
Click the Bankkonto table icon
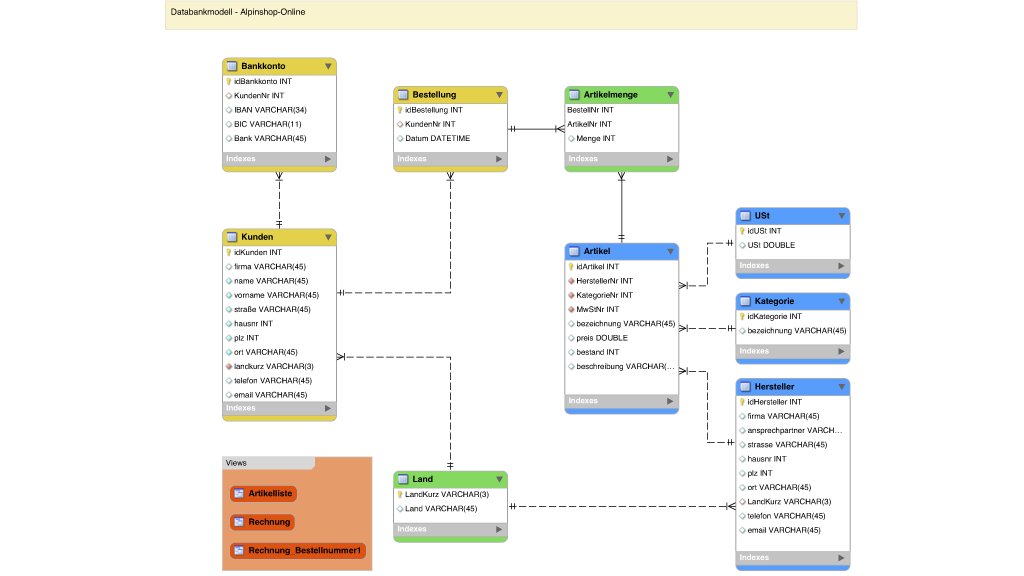231,66
